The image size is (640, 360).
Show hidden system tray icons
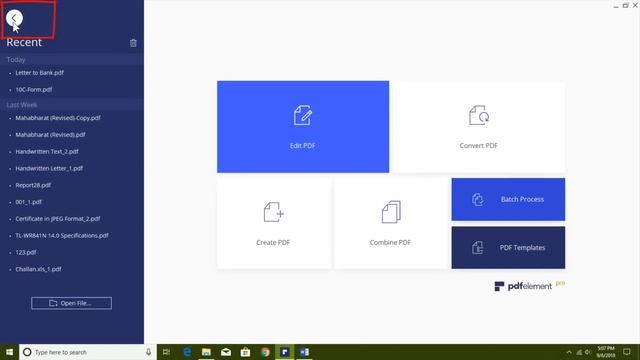pyautogui.click(x=569, y=352)
